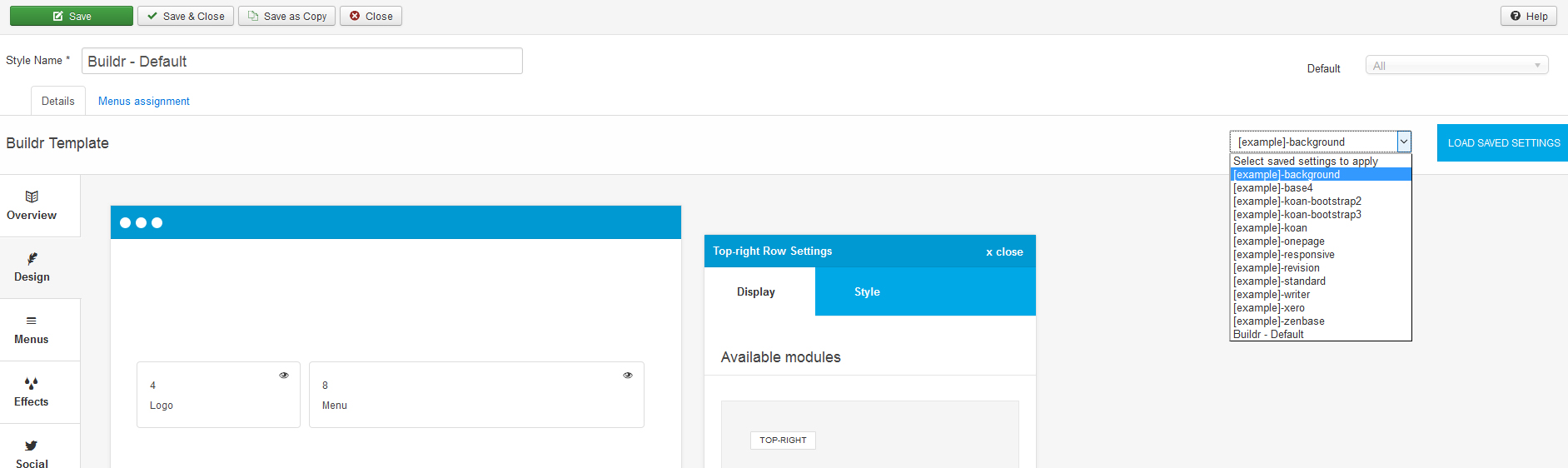Viewport: 1568px width, 468px height.
Task: Open the Social sidebar twitter icon
Action: click(32, 446)
